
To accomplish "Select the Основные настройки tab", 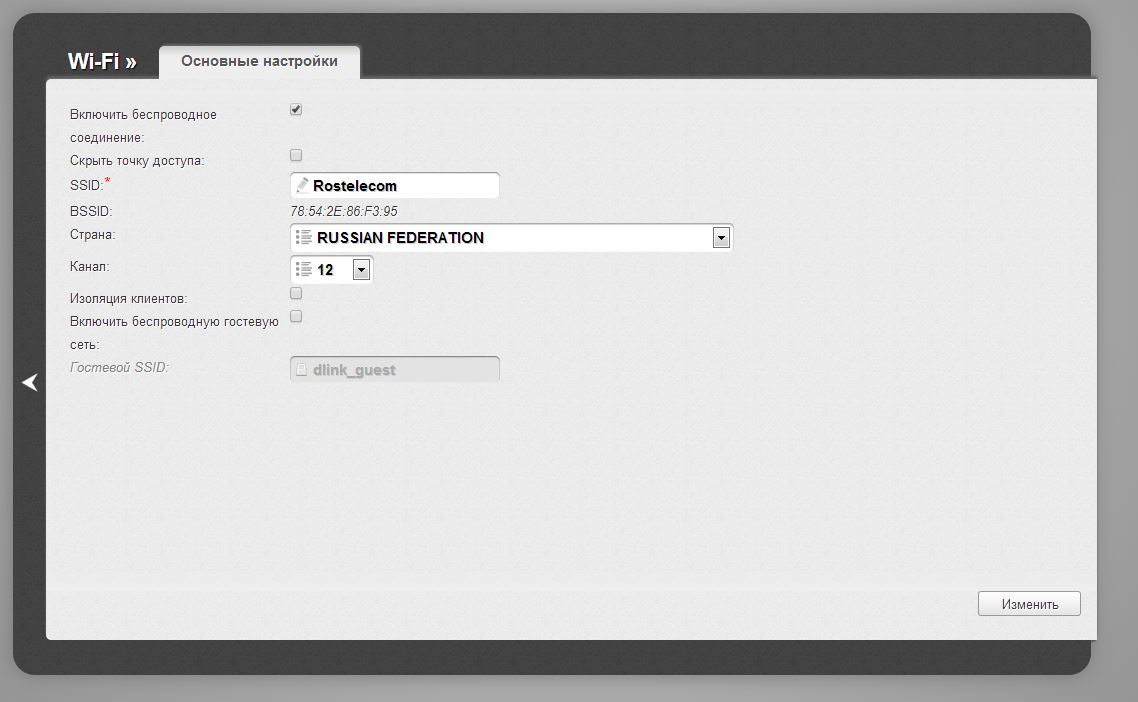I will point(260,62).
